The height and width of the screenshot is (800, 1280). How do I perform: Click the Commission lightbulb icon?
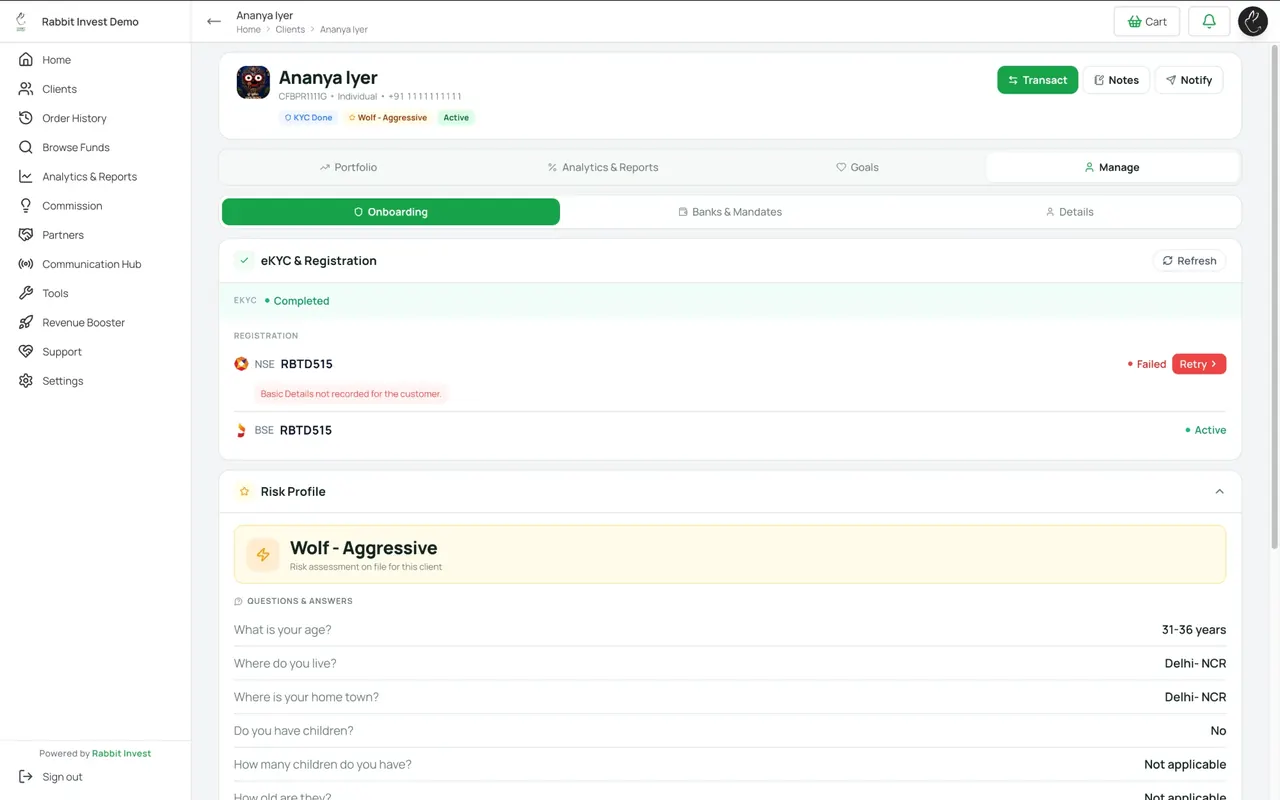tap(26, 205)
